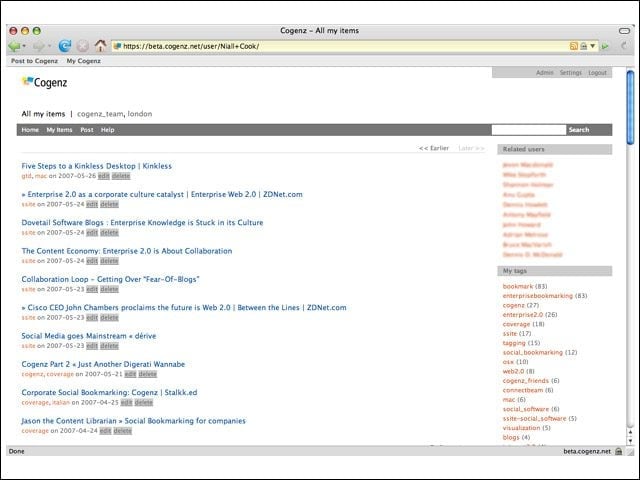
Task: Click the search text field
Action: point(529,130)
